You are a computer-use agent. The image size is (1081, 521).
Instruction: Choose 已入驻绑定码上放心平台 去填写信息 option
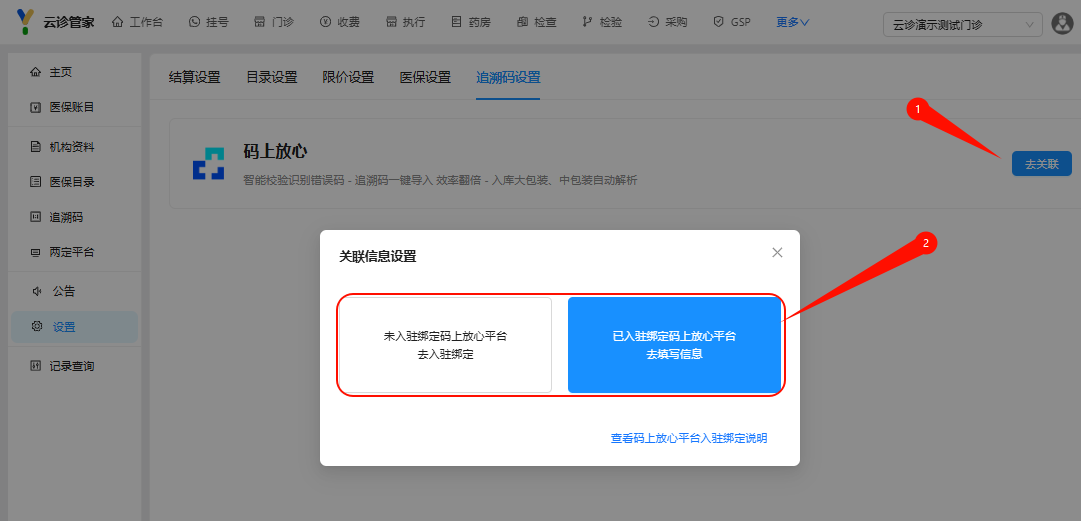[x=674, y=345]
